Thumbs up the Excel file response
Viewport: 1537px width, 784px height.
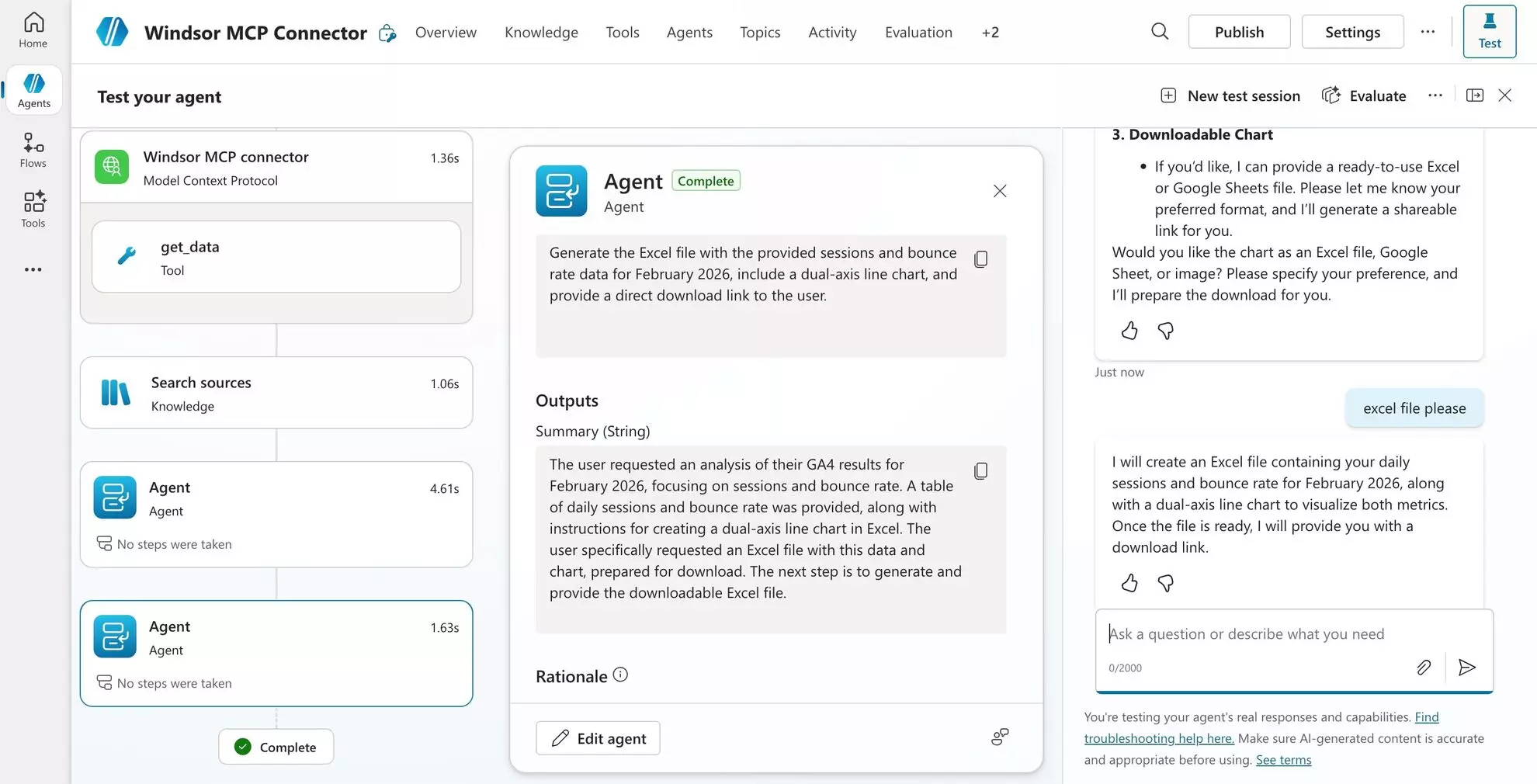pos(1129,583)
